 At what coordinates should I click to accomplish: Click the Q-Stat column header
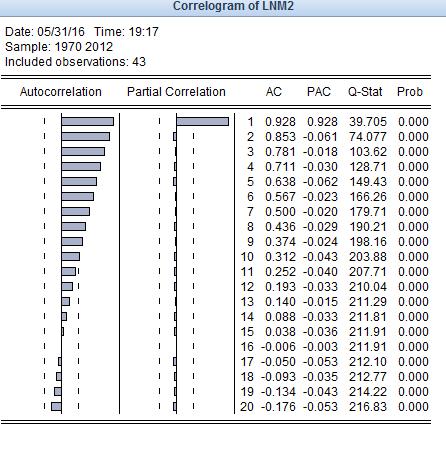pos(365,92)
